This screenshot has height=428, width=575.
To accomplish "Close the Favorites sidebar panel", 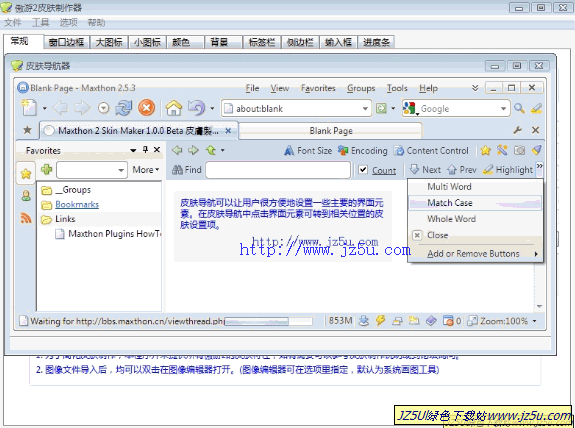I will 157,149.
